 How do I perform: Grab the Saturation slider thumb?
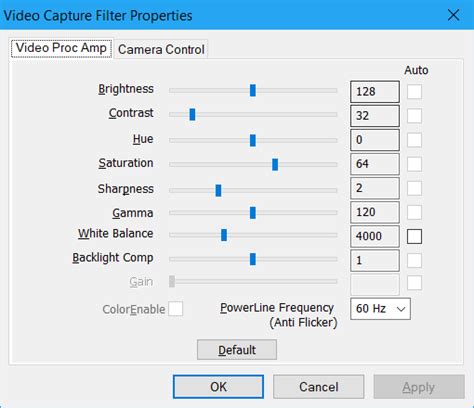[275, 164]
